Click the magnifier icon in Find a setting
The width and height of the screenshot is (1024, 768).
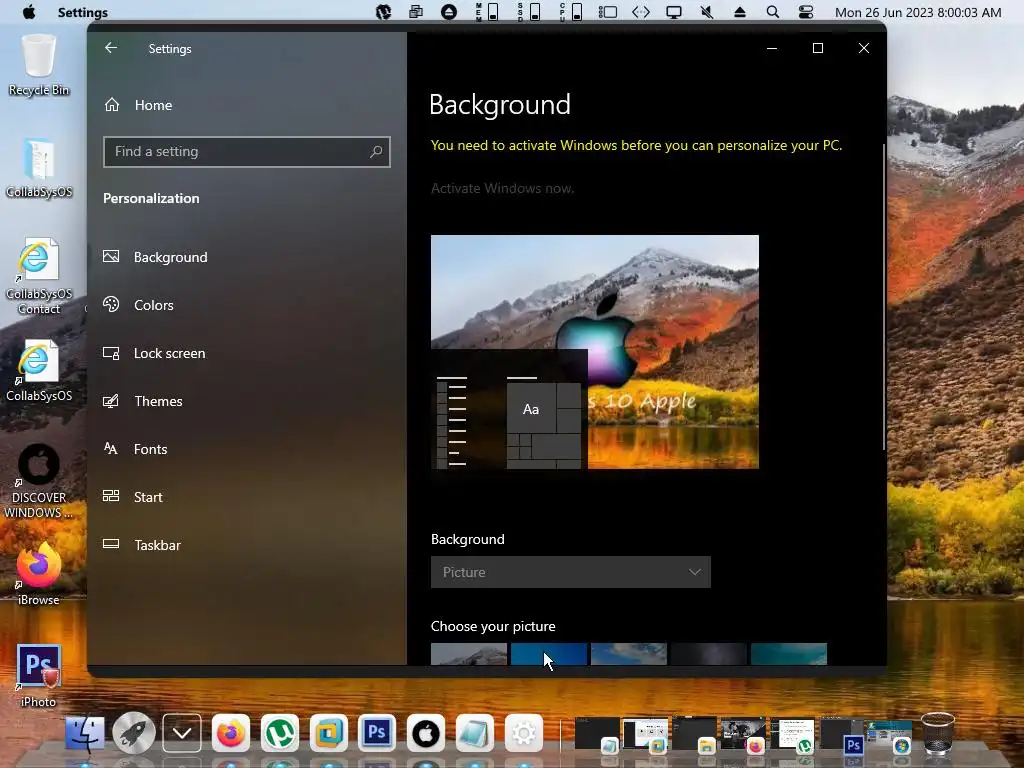tap(376, 152)
